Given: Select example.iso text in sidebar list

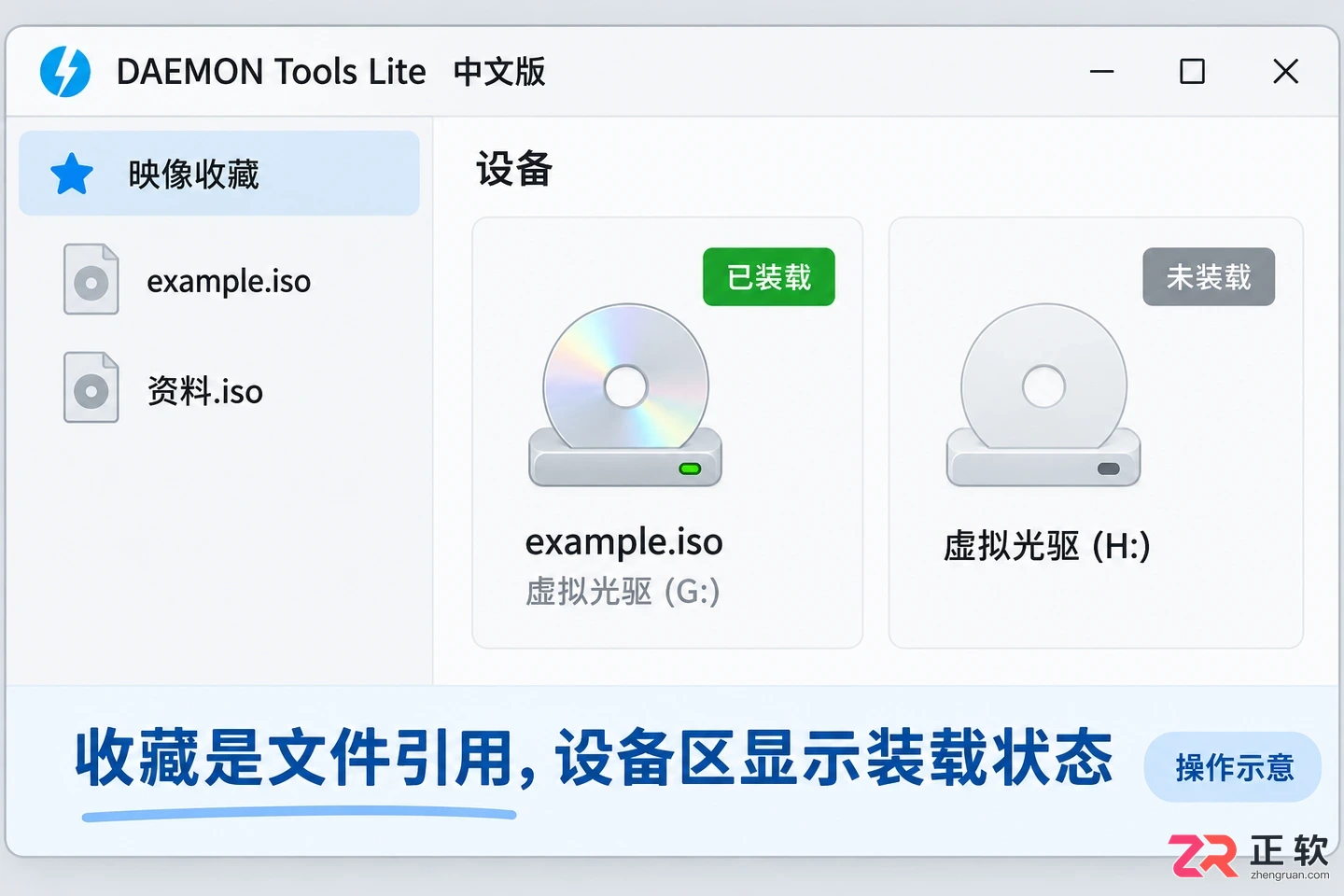Looking at the screenshot, I should click(229, 281).
